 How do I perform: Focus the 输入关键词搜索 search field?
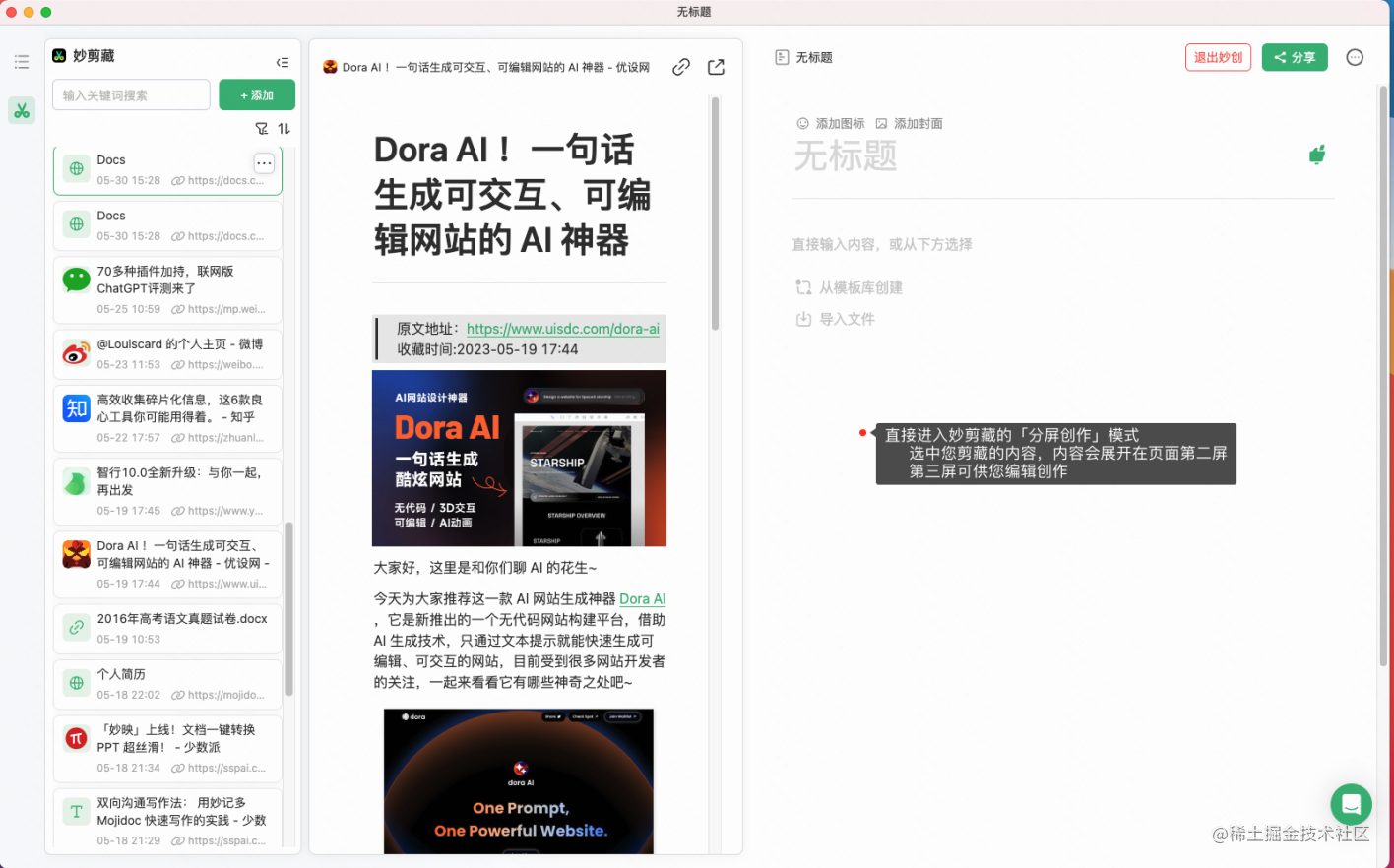click(131, 94)
